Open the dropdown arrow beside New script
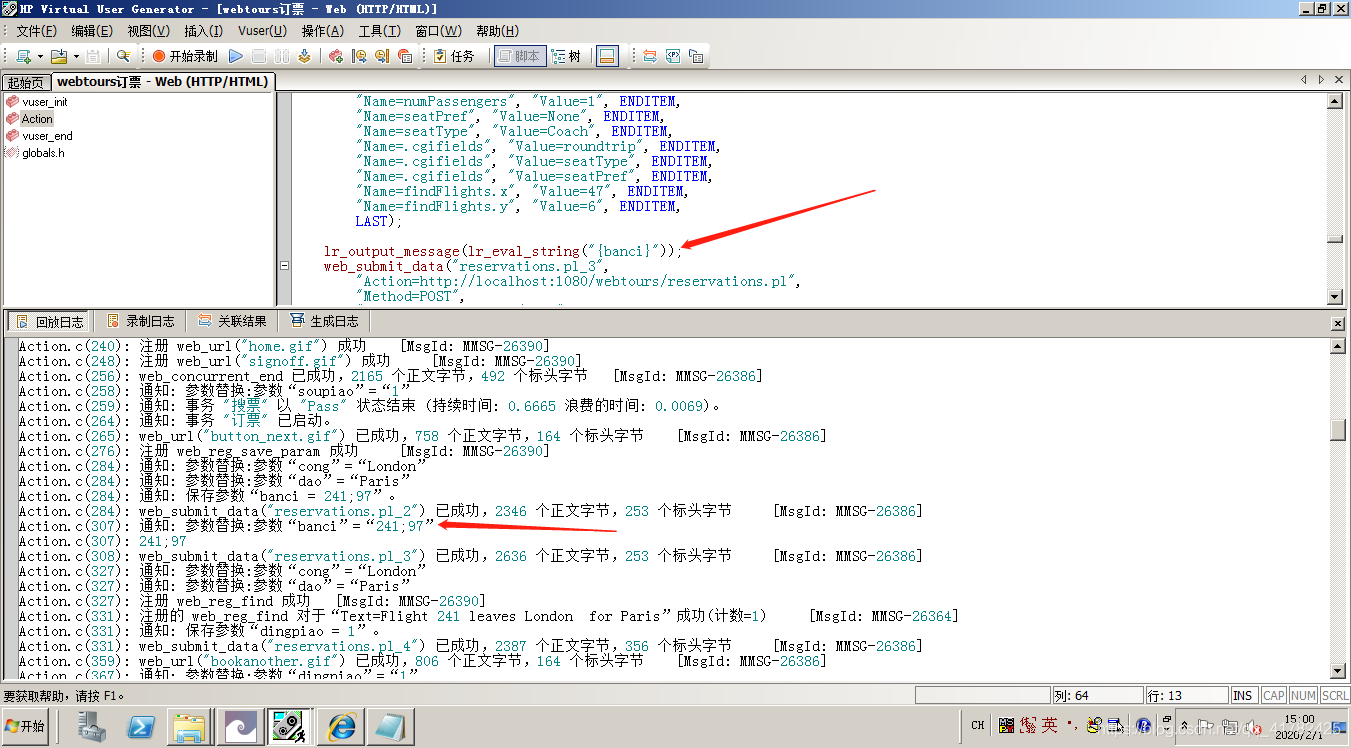Screen dimensions: 1351x748 (40, 56)
